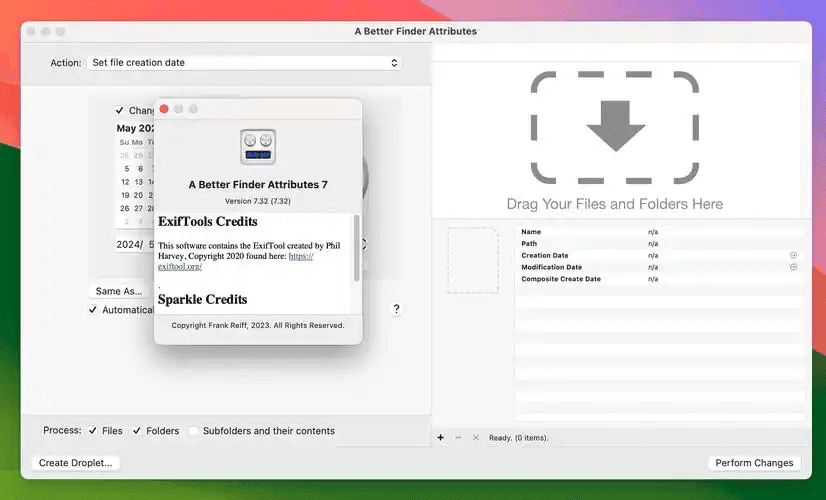826x500 pixels.
Task: Open the exiftool.org hyperlink
Action: tap(180, 267)
